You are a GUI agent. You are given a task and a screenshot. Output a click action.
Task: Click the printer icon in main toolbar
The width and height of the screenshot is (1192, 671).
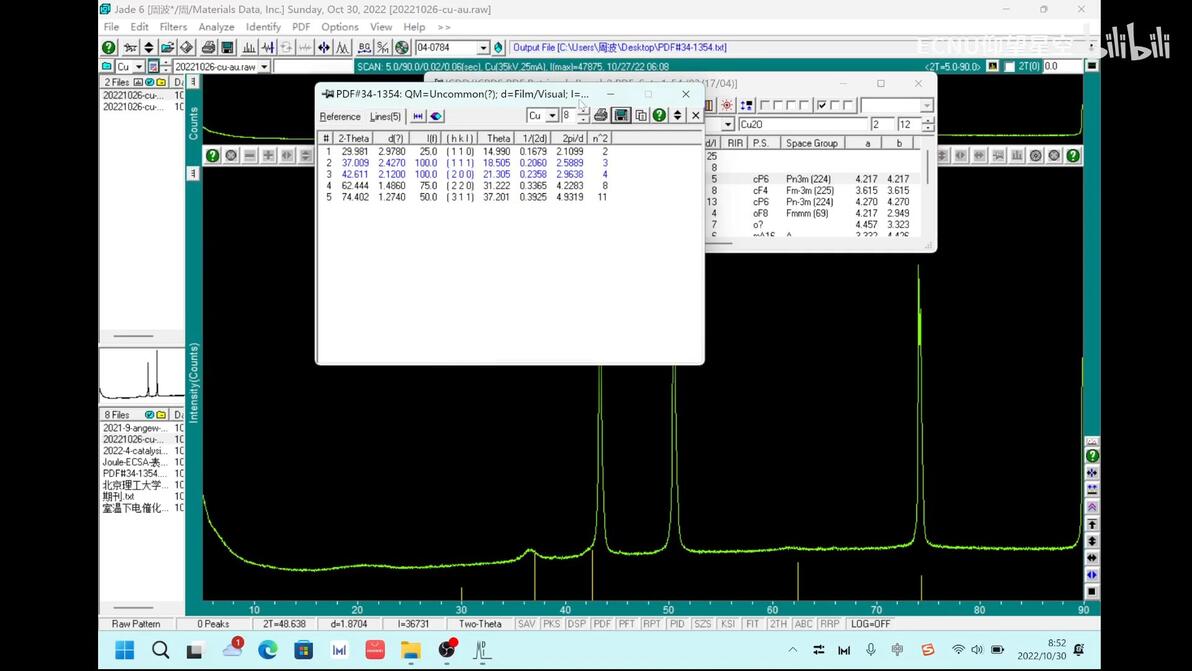tap(208, 48)
